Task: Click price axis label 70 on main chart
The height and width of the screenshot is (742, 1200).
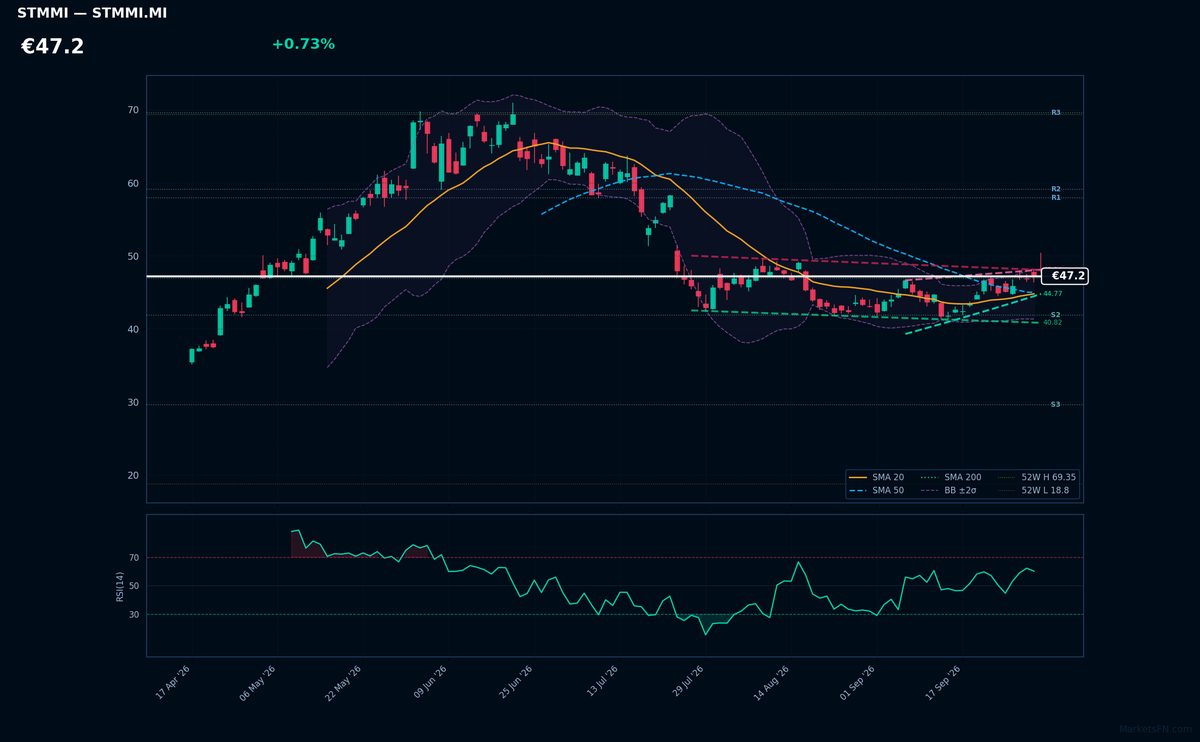Action: pyautogui.click(x=133, y=110)
